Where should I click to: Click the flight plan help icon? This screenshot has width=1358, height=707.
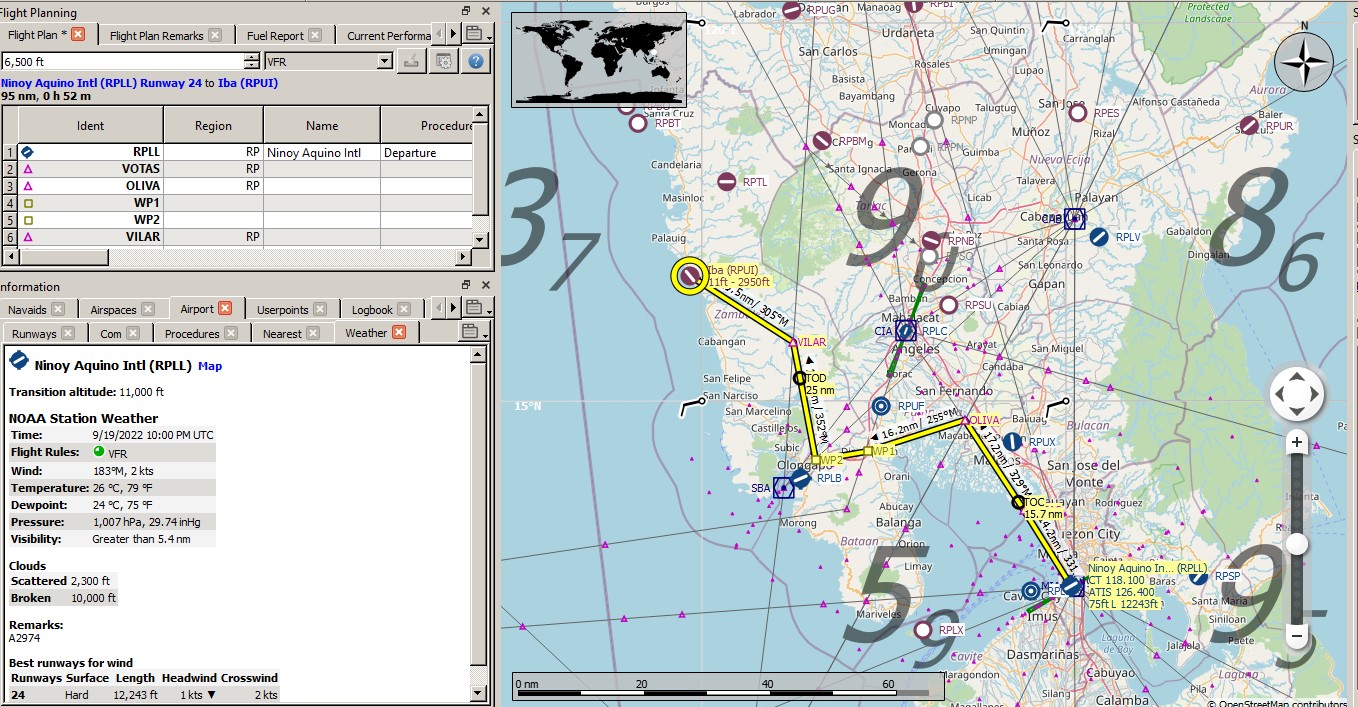click(476, 61)
